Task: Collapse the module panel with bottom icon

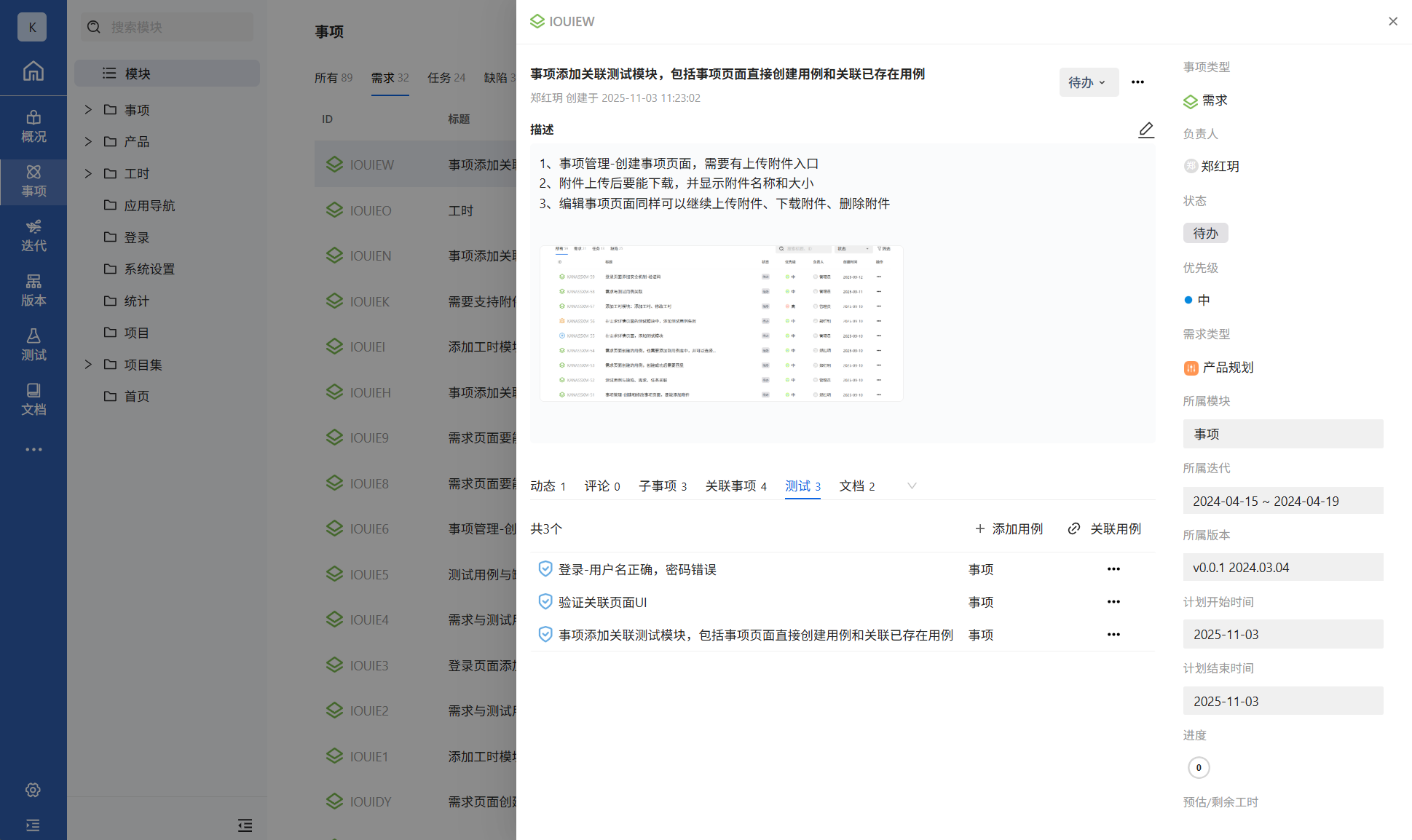Action: (x=245, y=825)
